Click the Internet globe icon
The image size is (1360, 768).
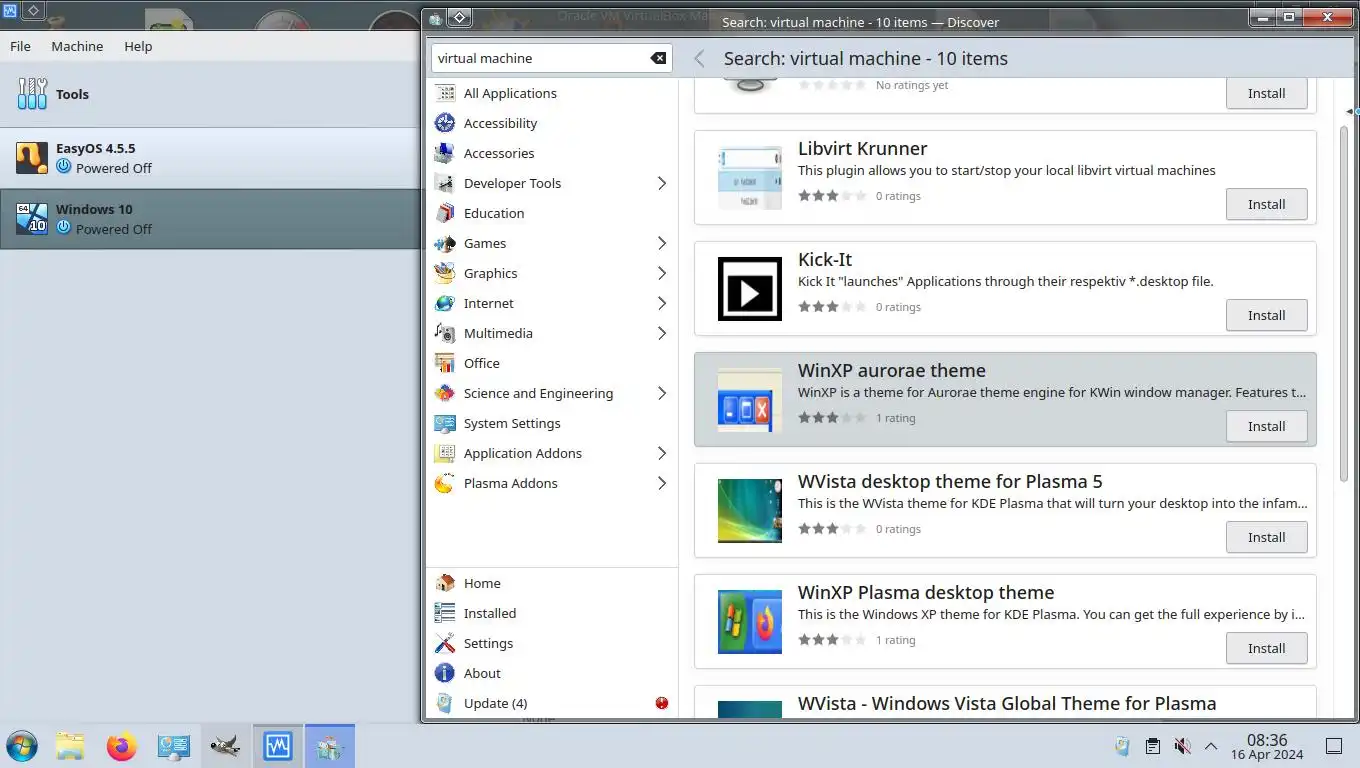pos(445,303)
